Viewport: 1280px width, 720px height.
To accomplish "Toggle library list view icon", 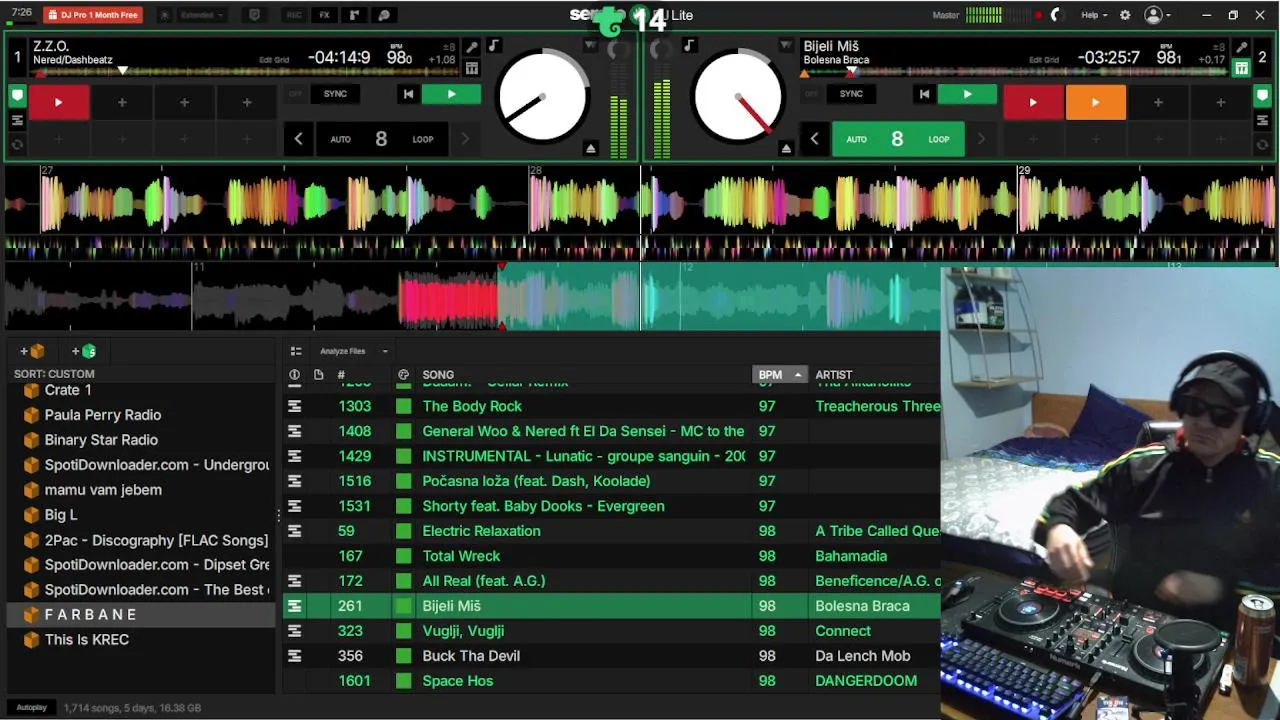I will coord(296,351).
